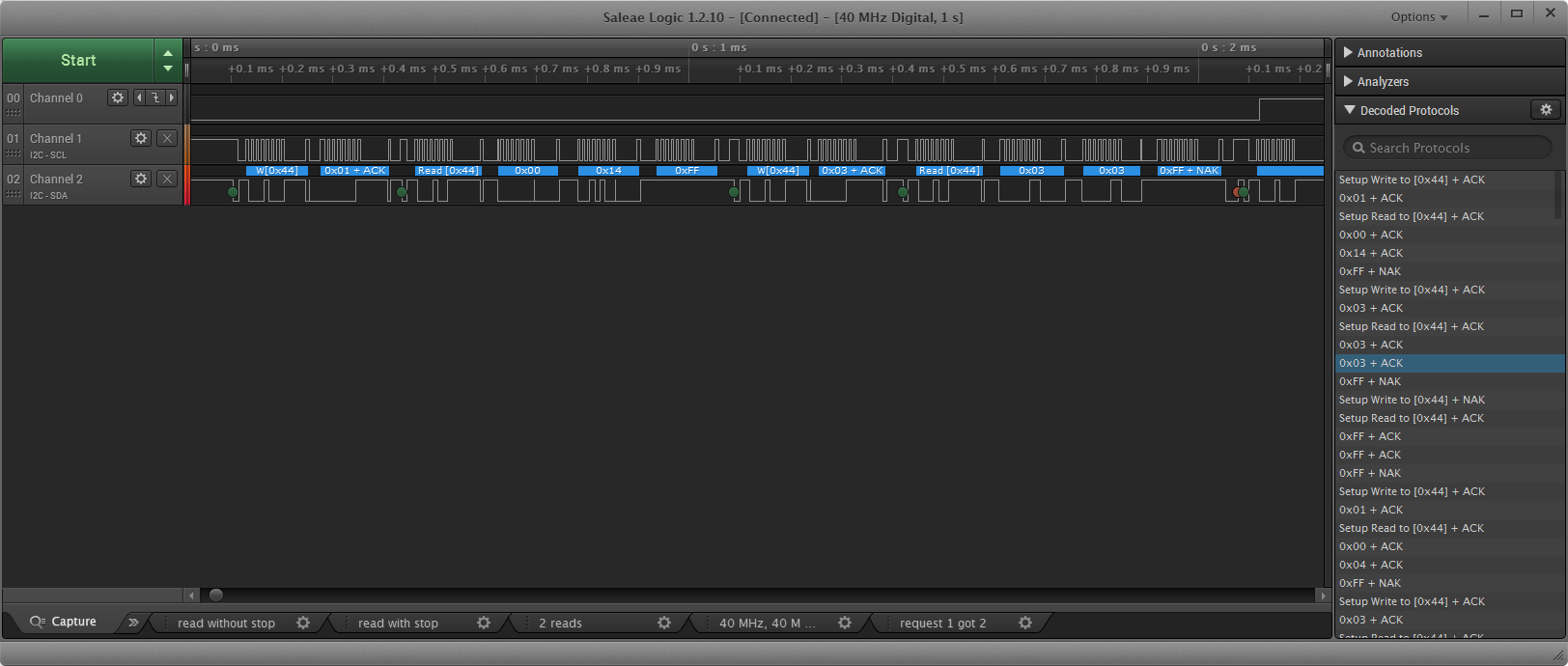
Task: Select '0x00' waveform label
Action: [x=527, y=171]
